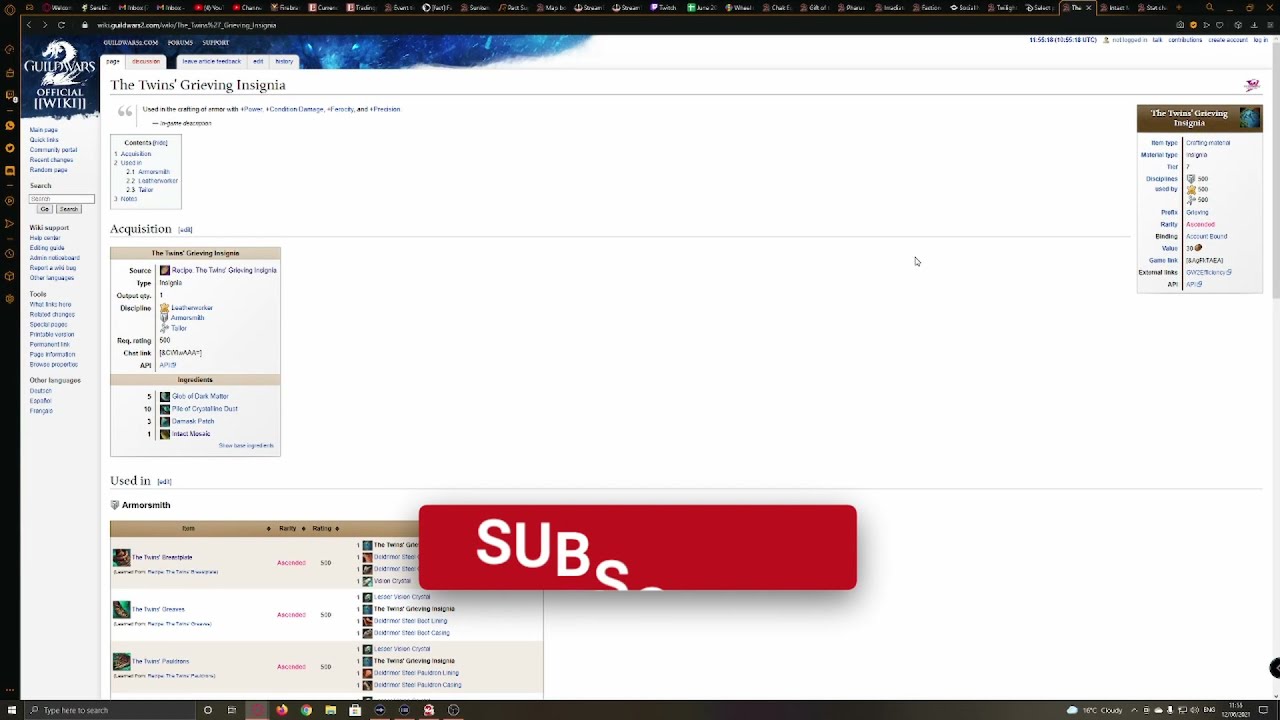Open GUILDWARS2.COM top menu link
Viewport: 1280px width, 720px height.
coord(130,43)
